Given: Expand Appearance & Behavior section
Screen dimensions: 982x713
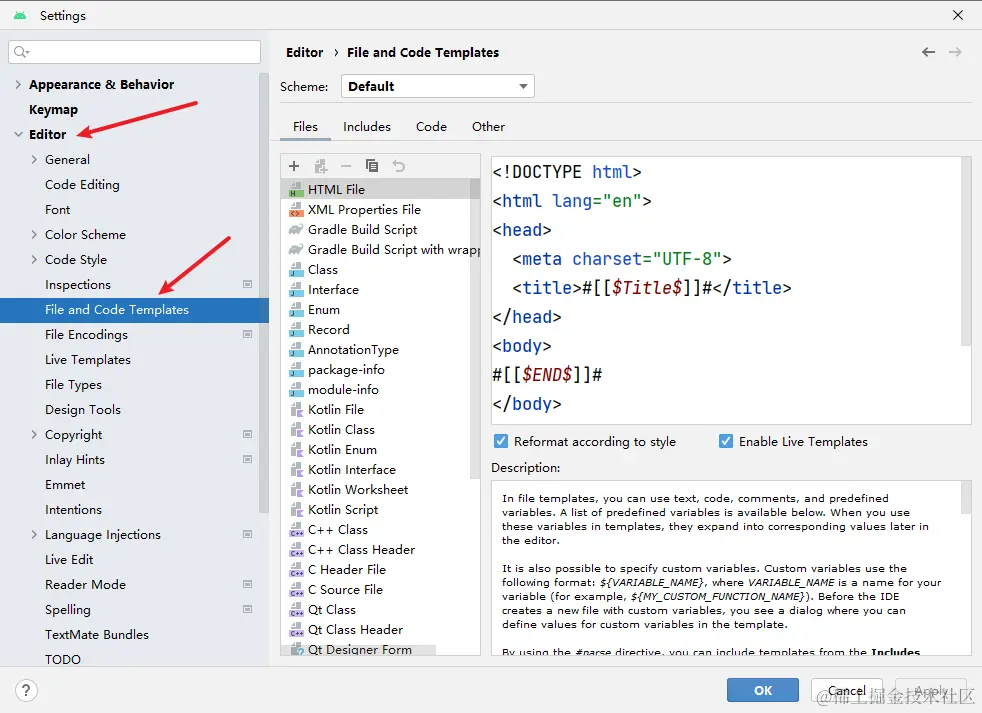Looking at the screenshot, I should click(18, 85).
